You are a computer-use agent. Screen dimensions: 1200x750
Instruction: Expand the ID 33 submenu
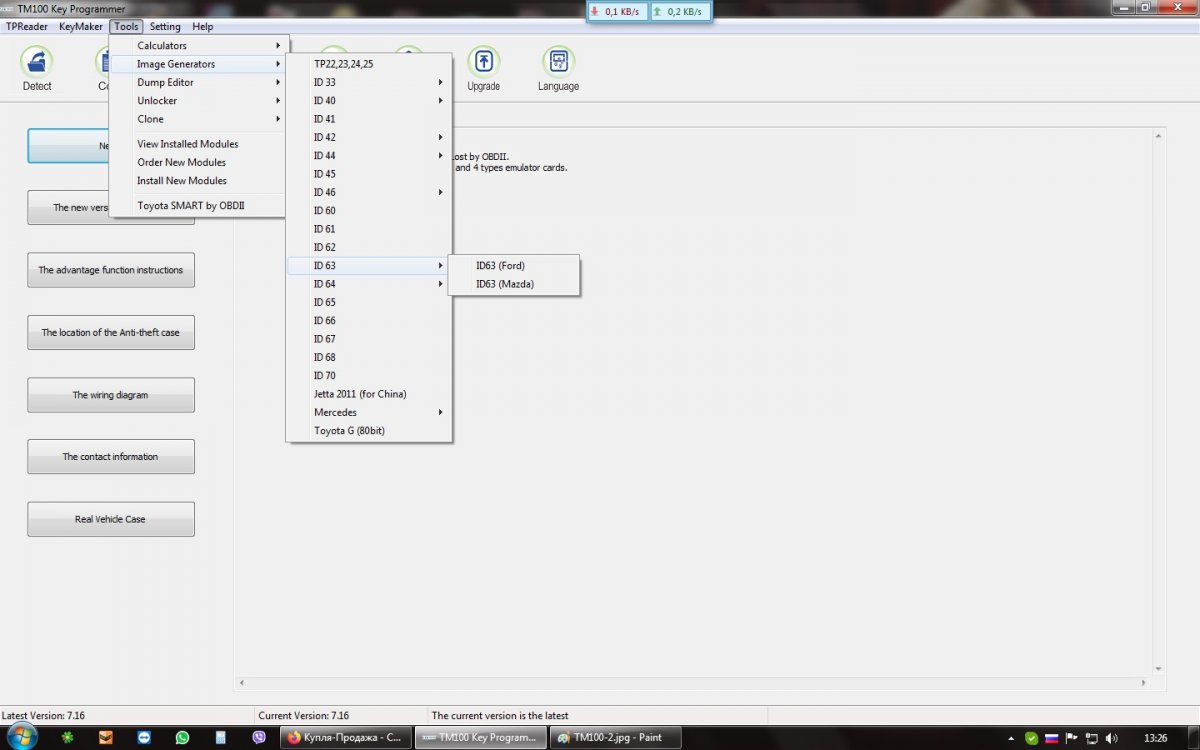coord(369,82)
